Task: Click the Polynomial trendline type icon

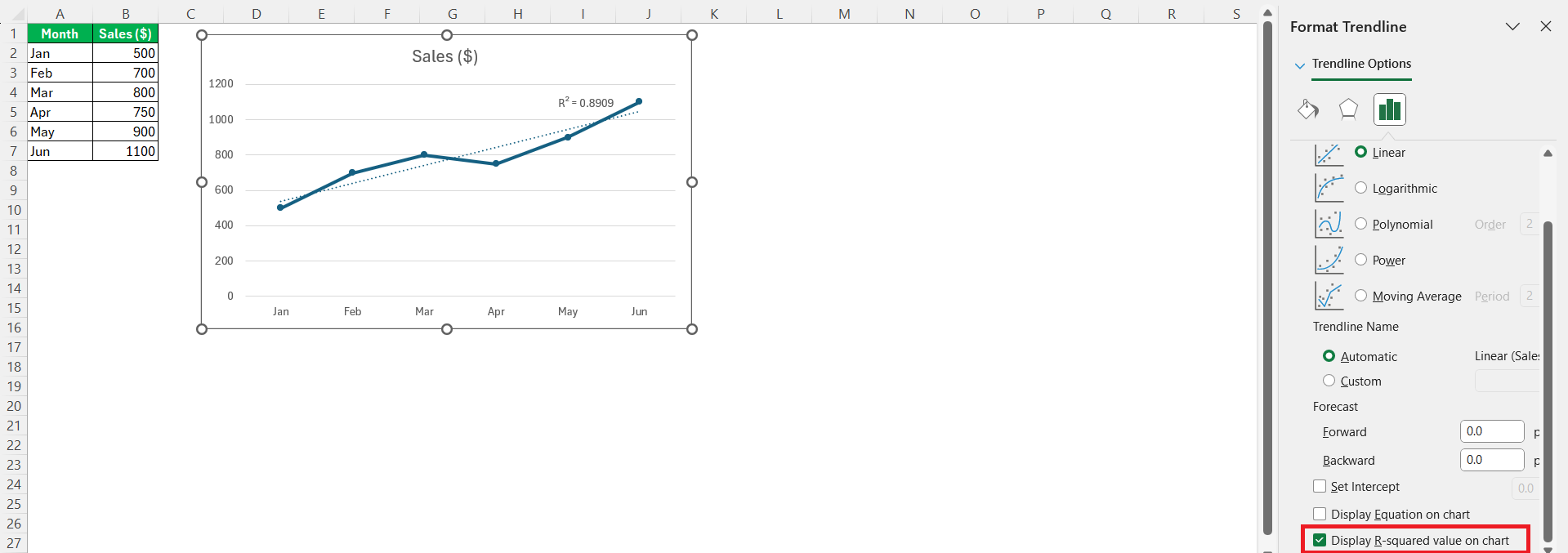Action: point(1329,224)
